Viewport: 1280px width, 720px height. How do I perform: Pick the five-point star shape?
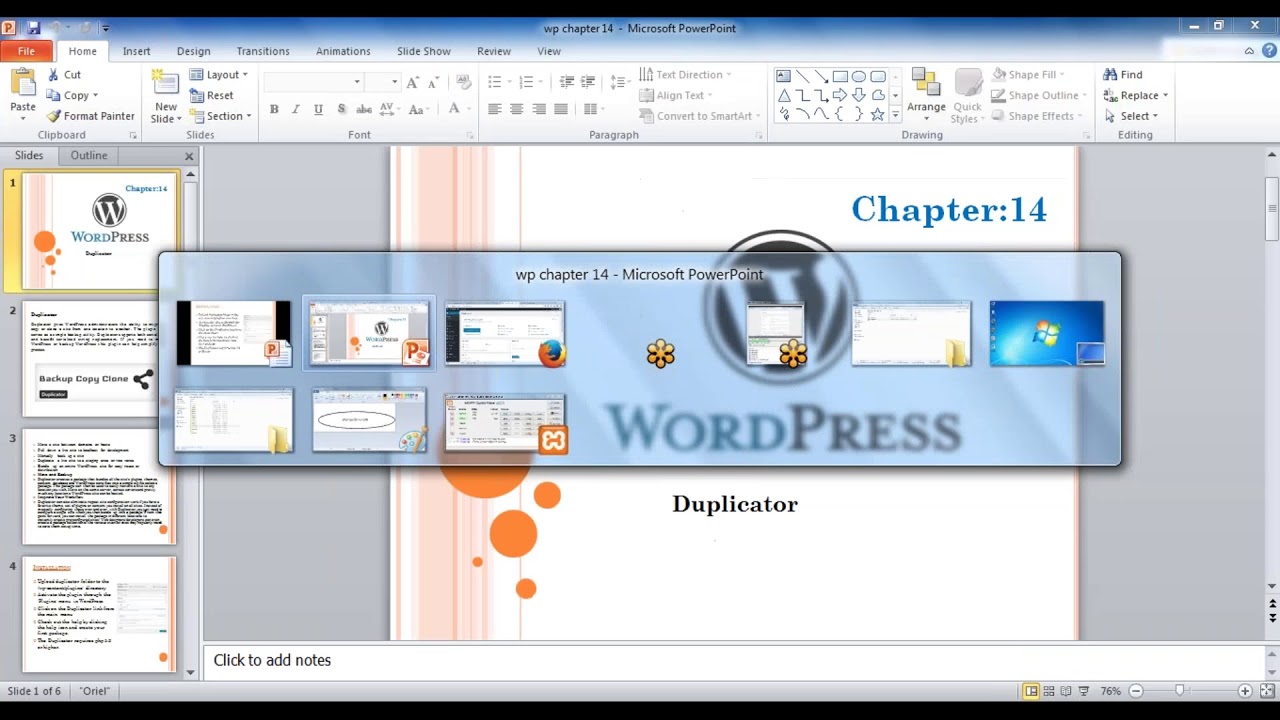click(x=877, y=114)
